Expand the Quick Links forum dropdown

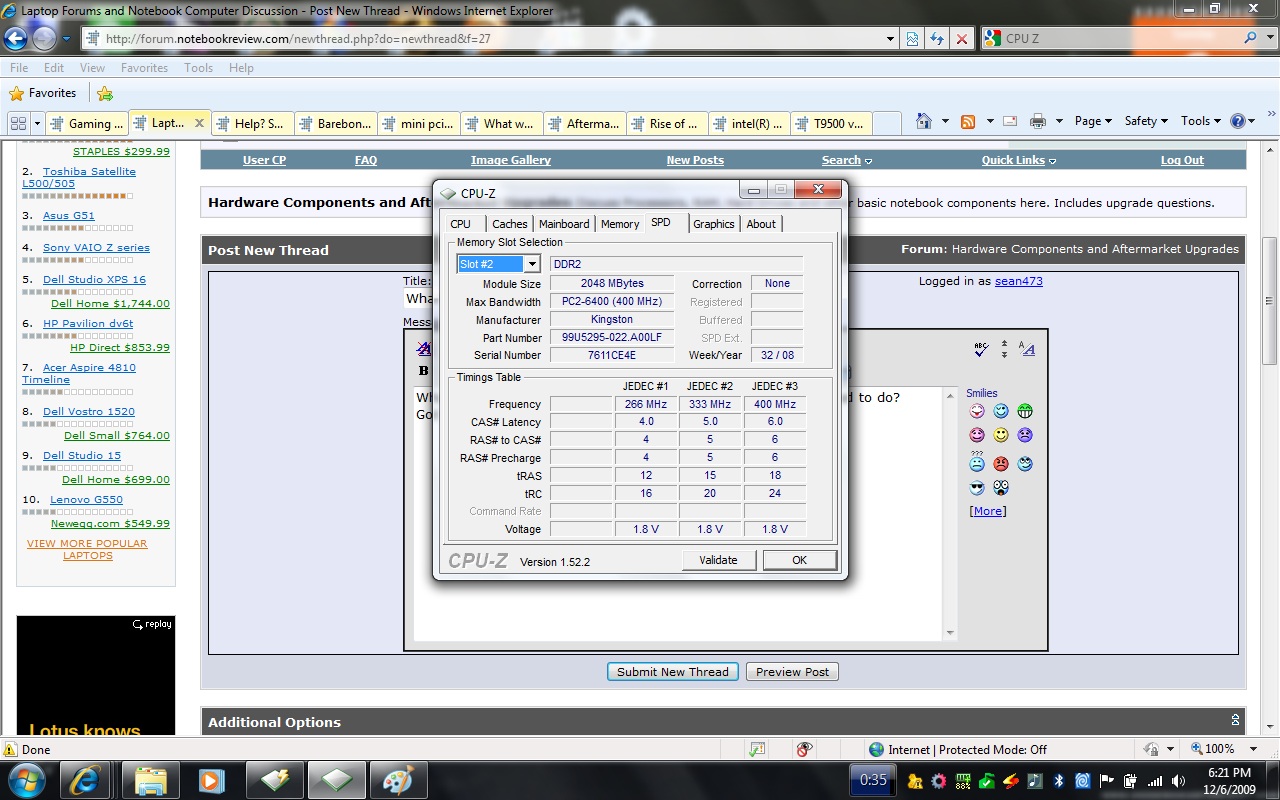point(1019,160)
